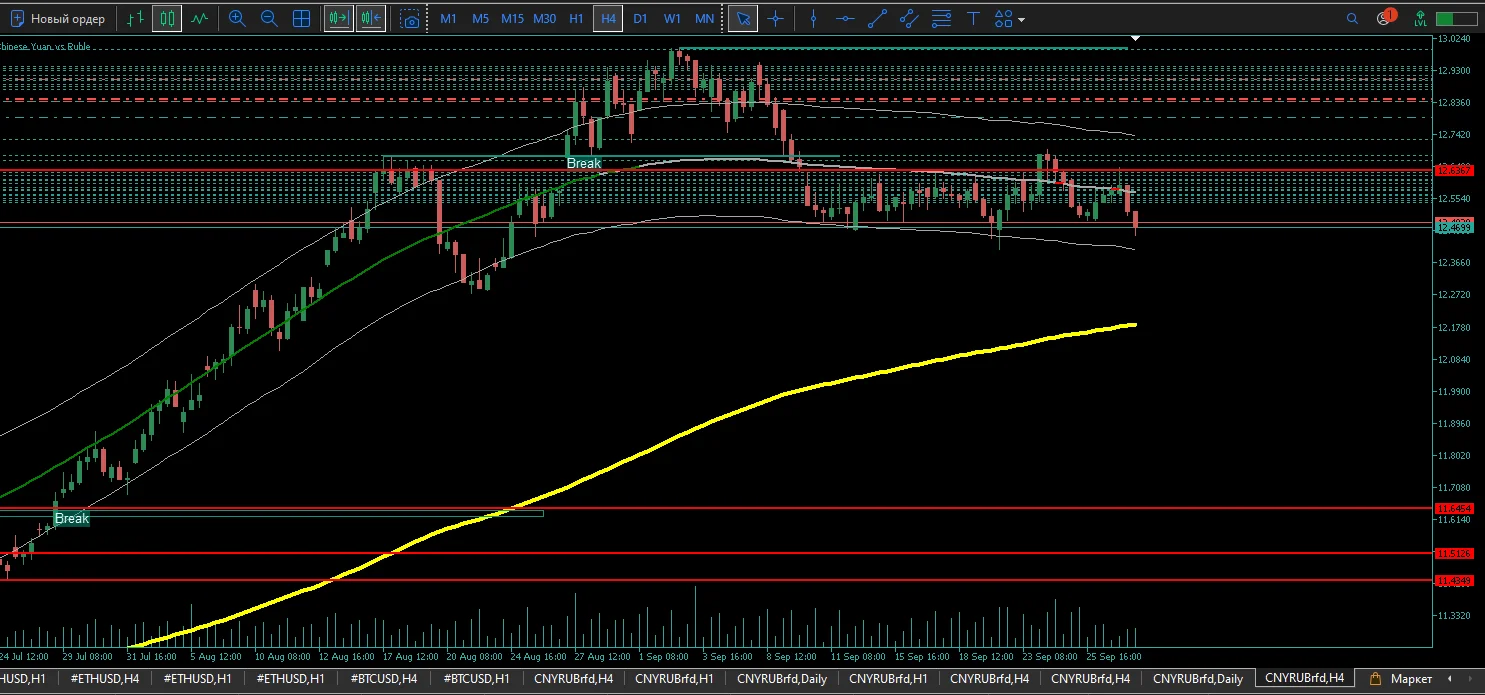Select the equidistant channel tool

[908, 18]
